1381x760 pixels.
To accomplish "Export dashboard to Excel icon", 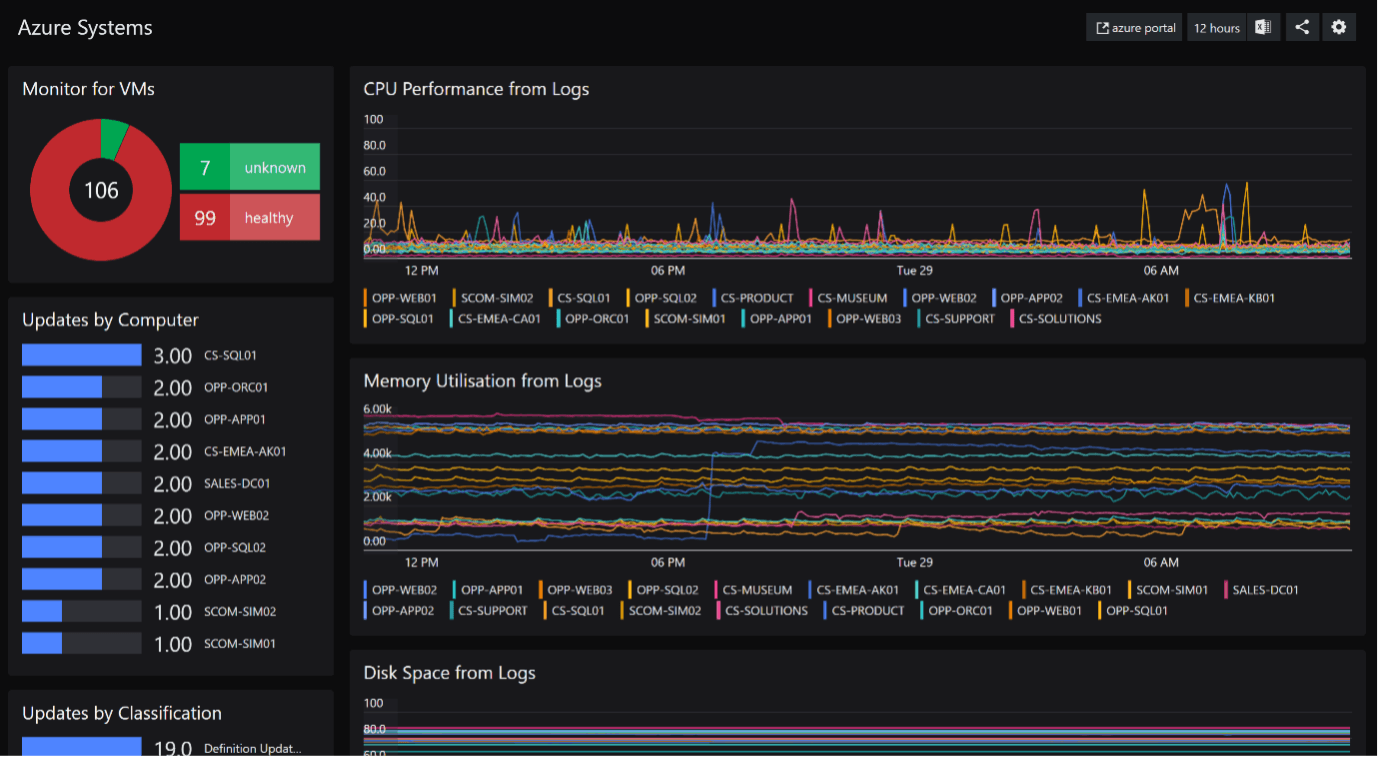I will (x=1263, y=28).
